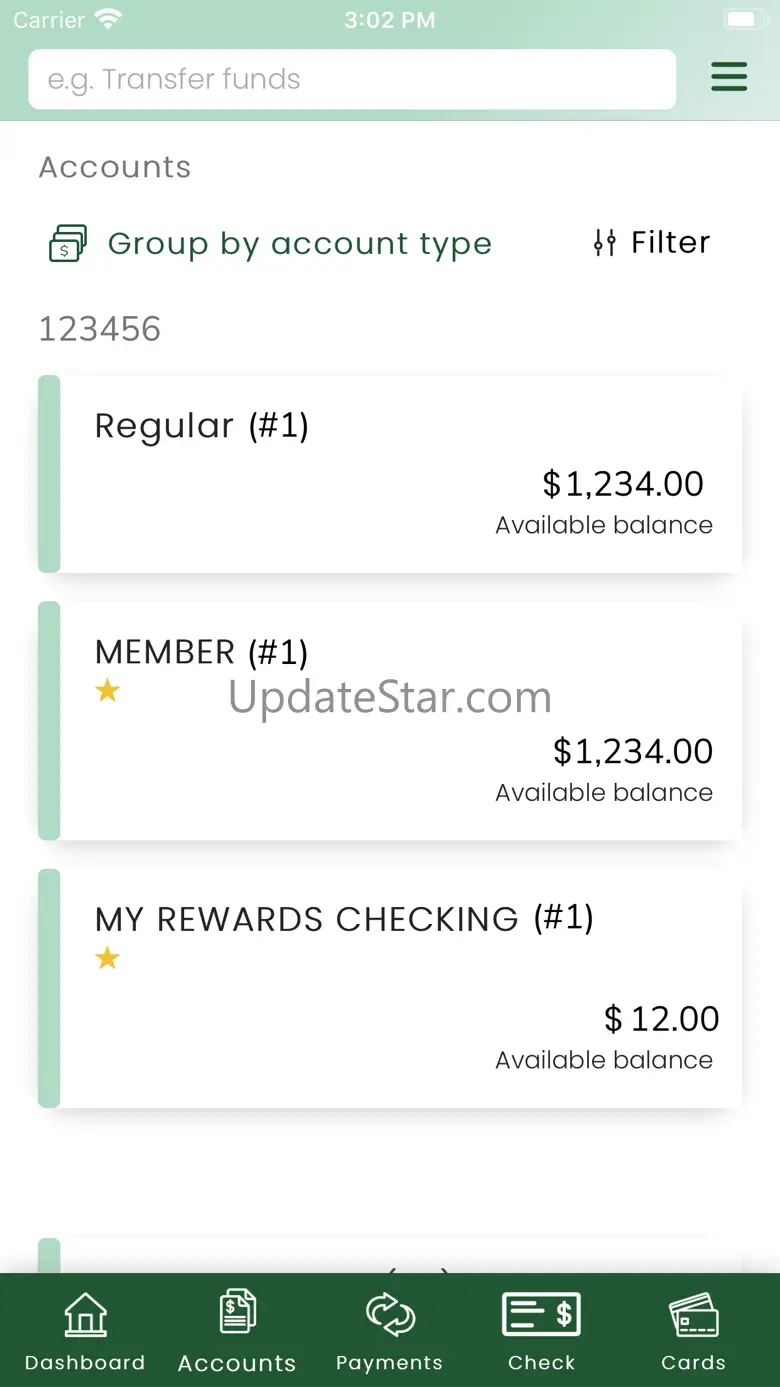Open the Accounts document icon
Viewport: 780px width, 1387px height.
(237, 1311)
